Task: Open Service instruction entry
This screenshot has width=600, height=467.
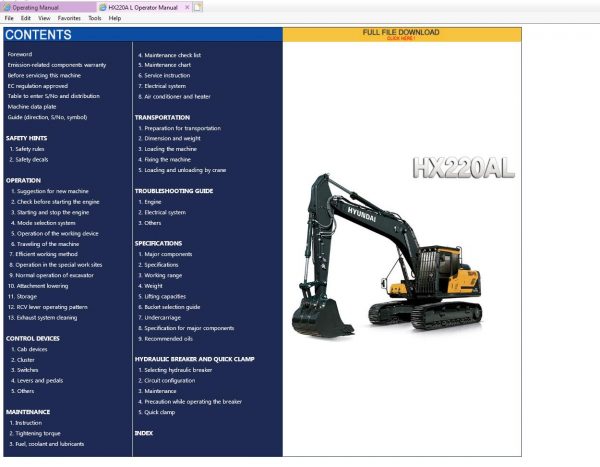Action: 164,75
